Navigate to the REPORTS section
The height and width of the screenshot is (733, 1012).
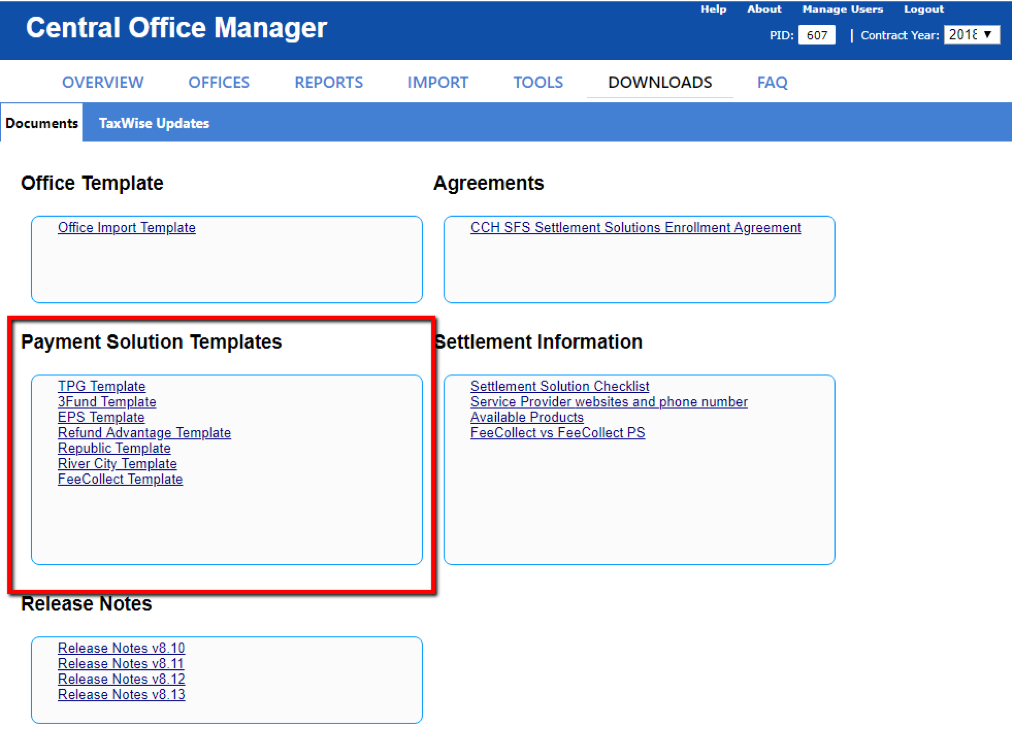(328, 83)
